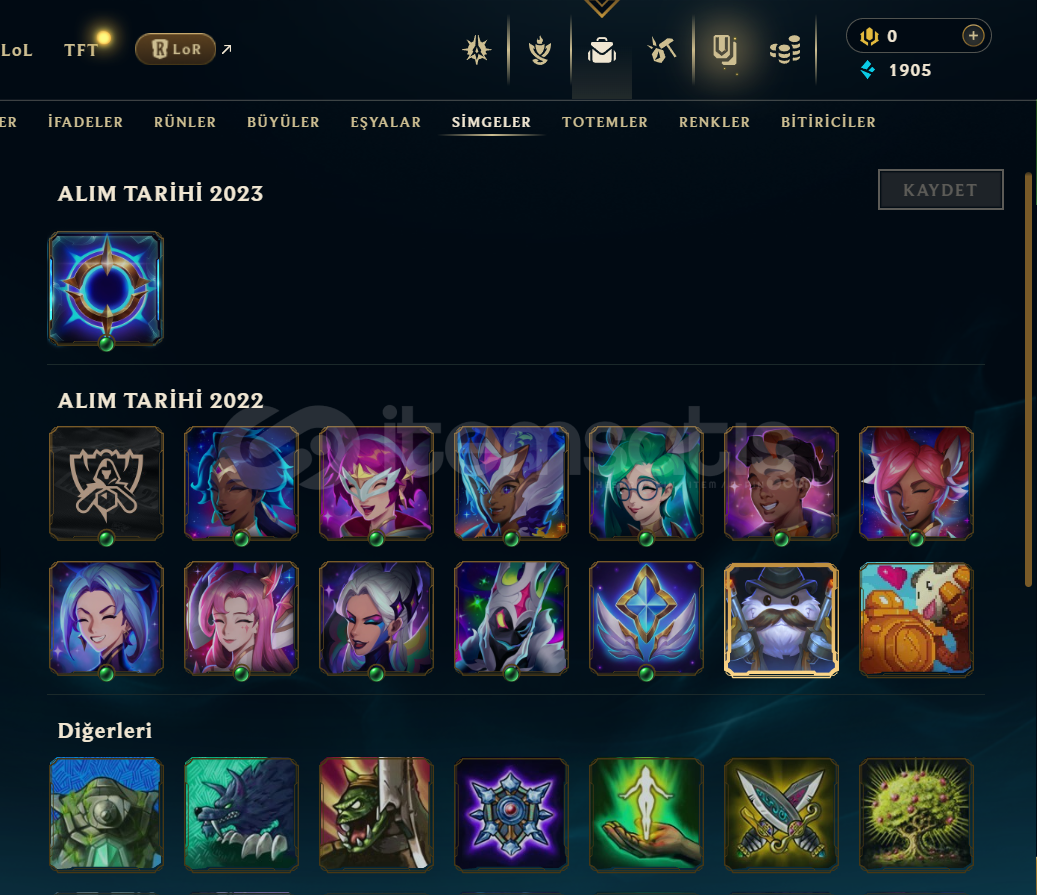Open the EŞYALAR tab
Screen dimensions: 1037x895
[386, 122]
